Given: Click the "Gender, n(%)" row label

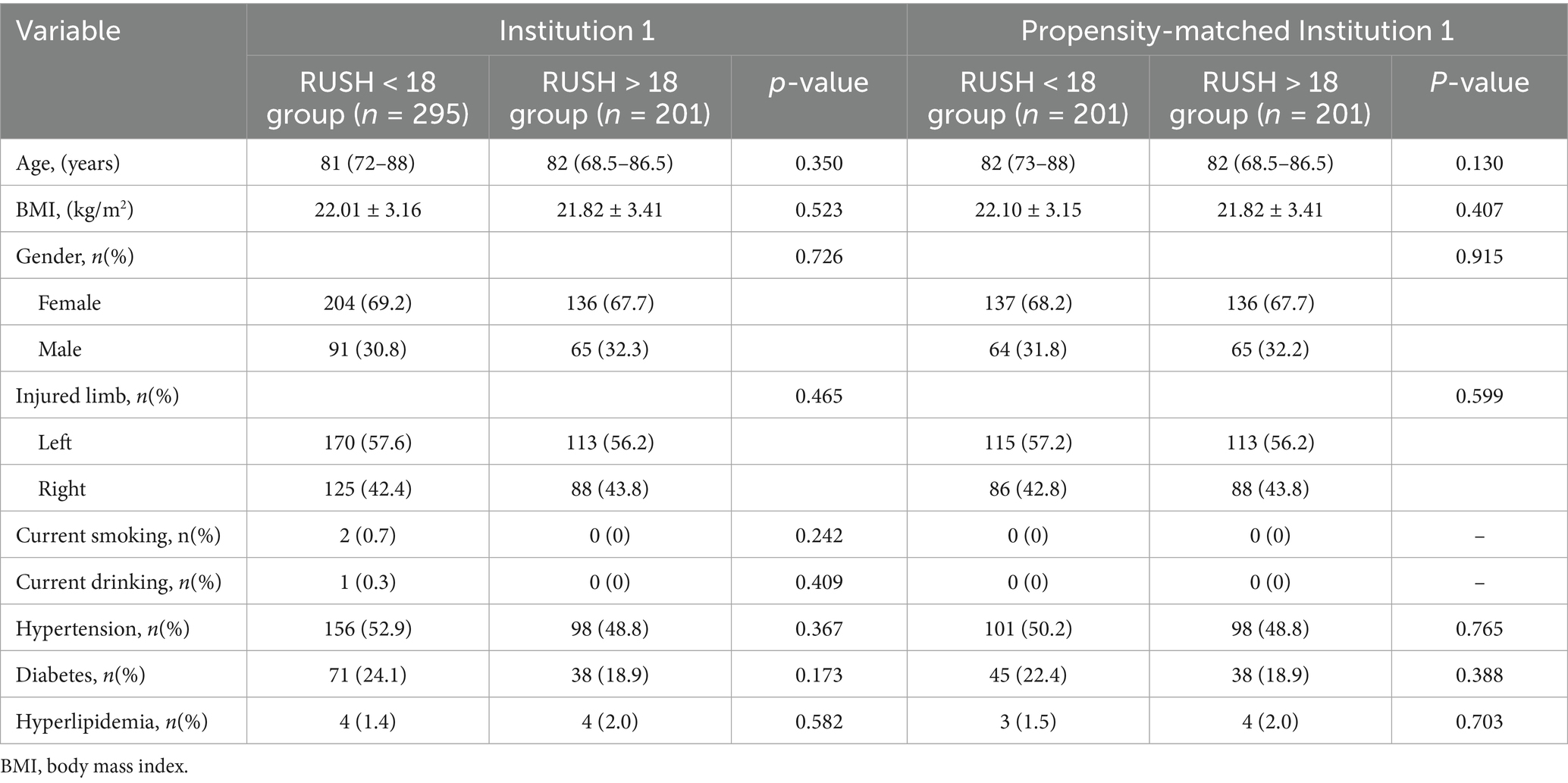Looking at the screenshot, I should pyautogui.click(x=75, y=256).
